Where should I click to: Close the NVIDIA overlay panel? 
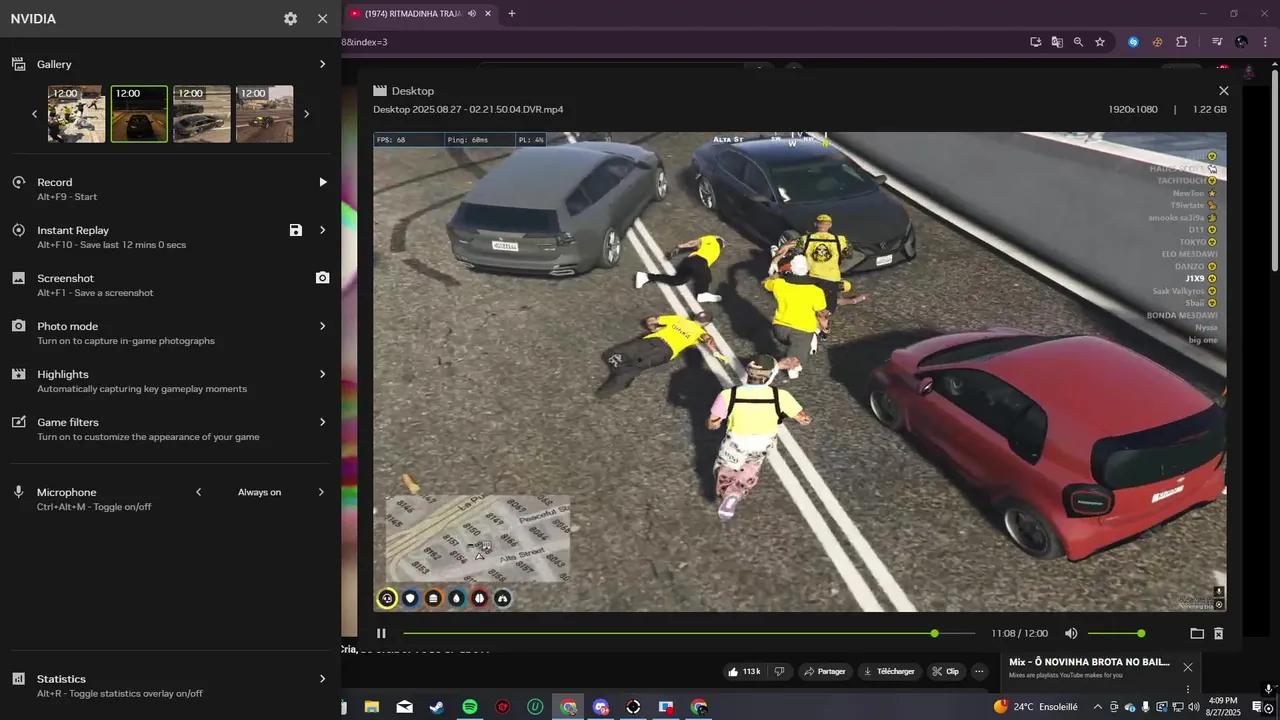coord(322,19)
